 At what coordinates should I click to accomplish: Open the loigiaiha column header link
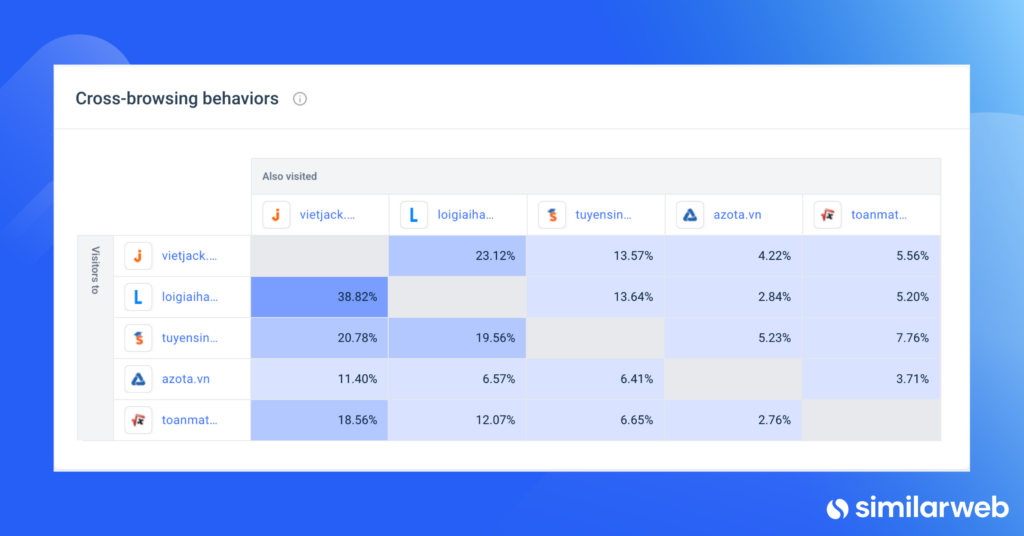click(465, 215)
